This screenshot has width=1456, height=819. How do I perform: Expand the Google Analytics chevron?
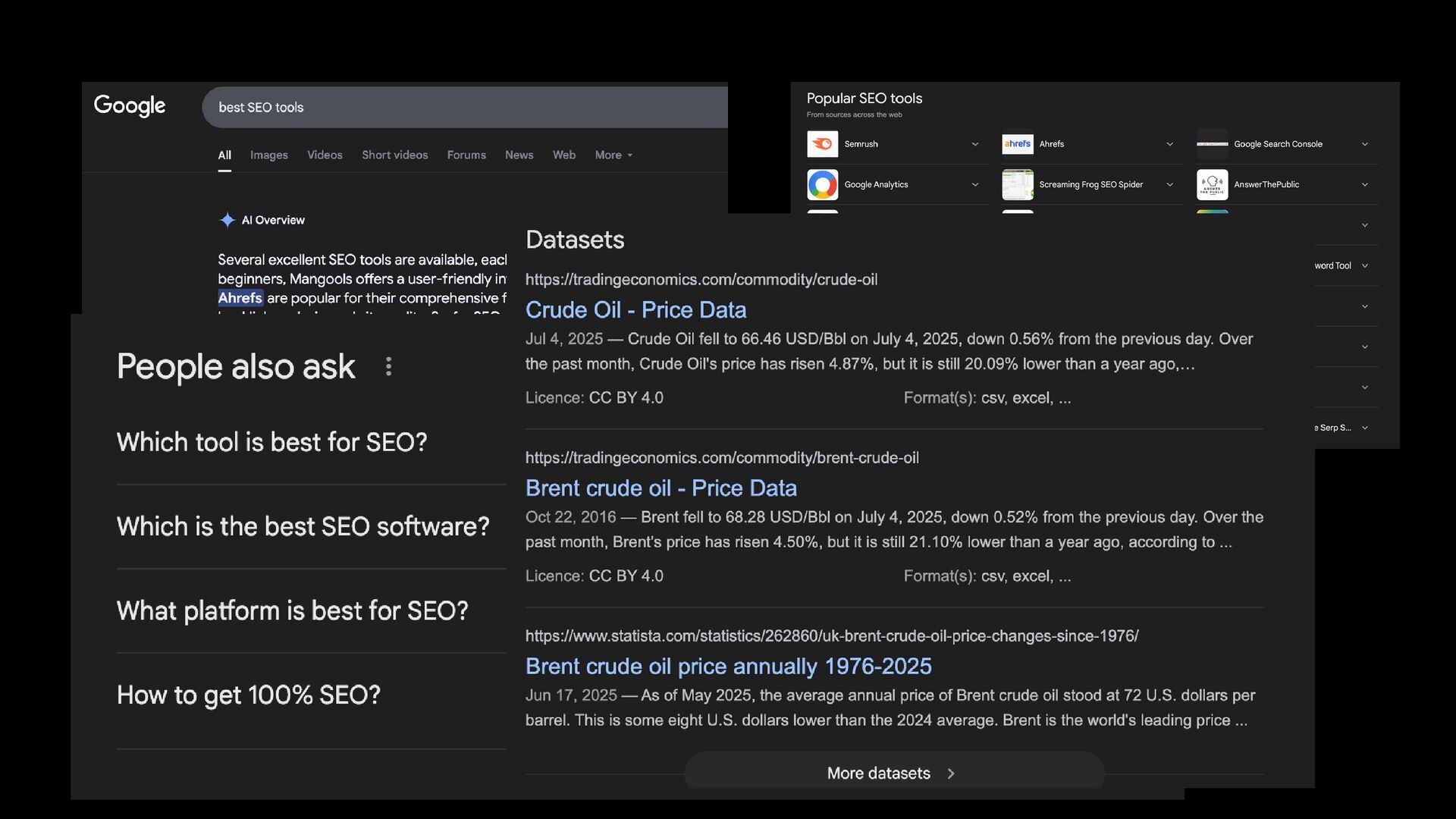[975, 185]
